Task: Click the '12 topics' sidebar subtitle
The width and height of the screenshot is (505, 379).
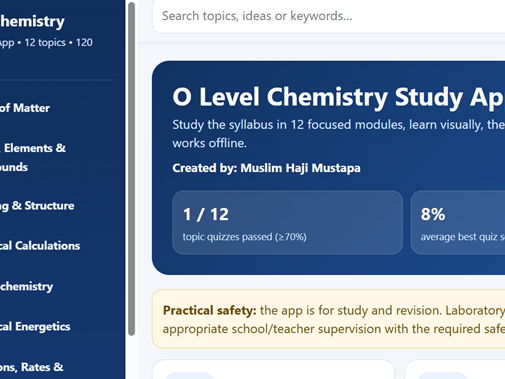Action: pos(45,43)
